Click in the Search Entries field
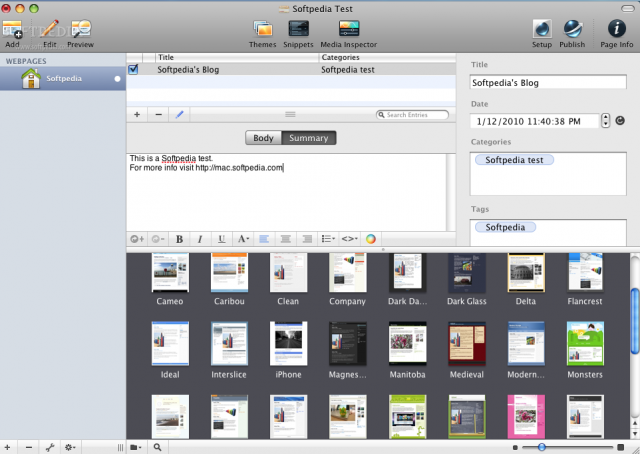The width and height of the screenshot is (640, 454). point(412,115)
